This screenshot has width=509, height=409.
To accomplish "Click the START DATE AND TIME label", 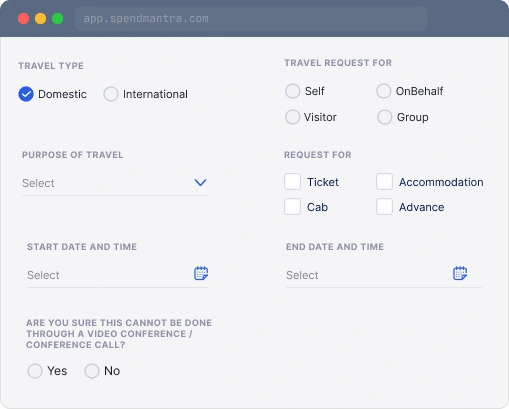I will pyautogui.click(x=82, y=247).
